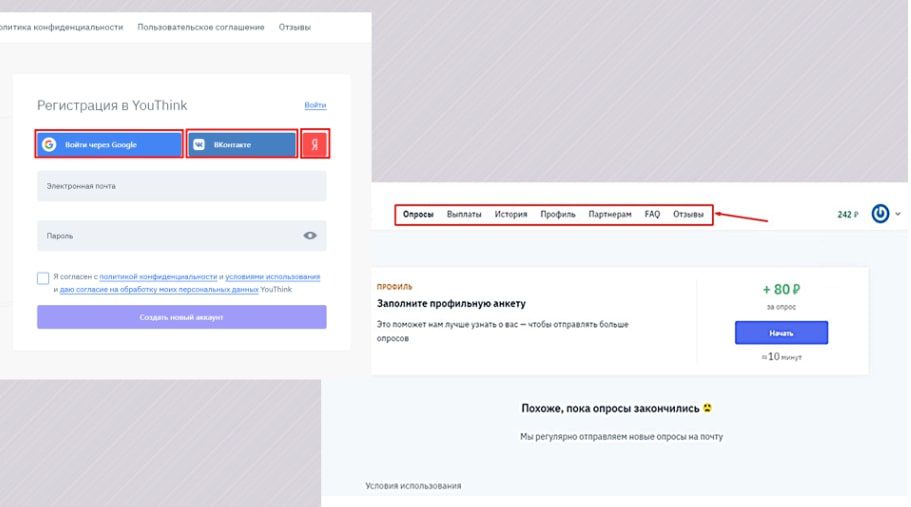
Task: Focus the Пароль input field
Action: click(x=181, y=236)
